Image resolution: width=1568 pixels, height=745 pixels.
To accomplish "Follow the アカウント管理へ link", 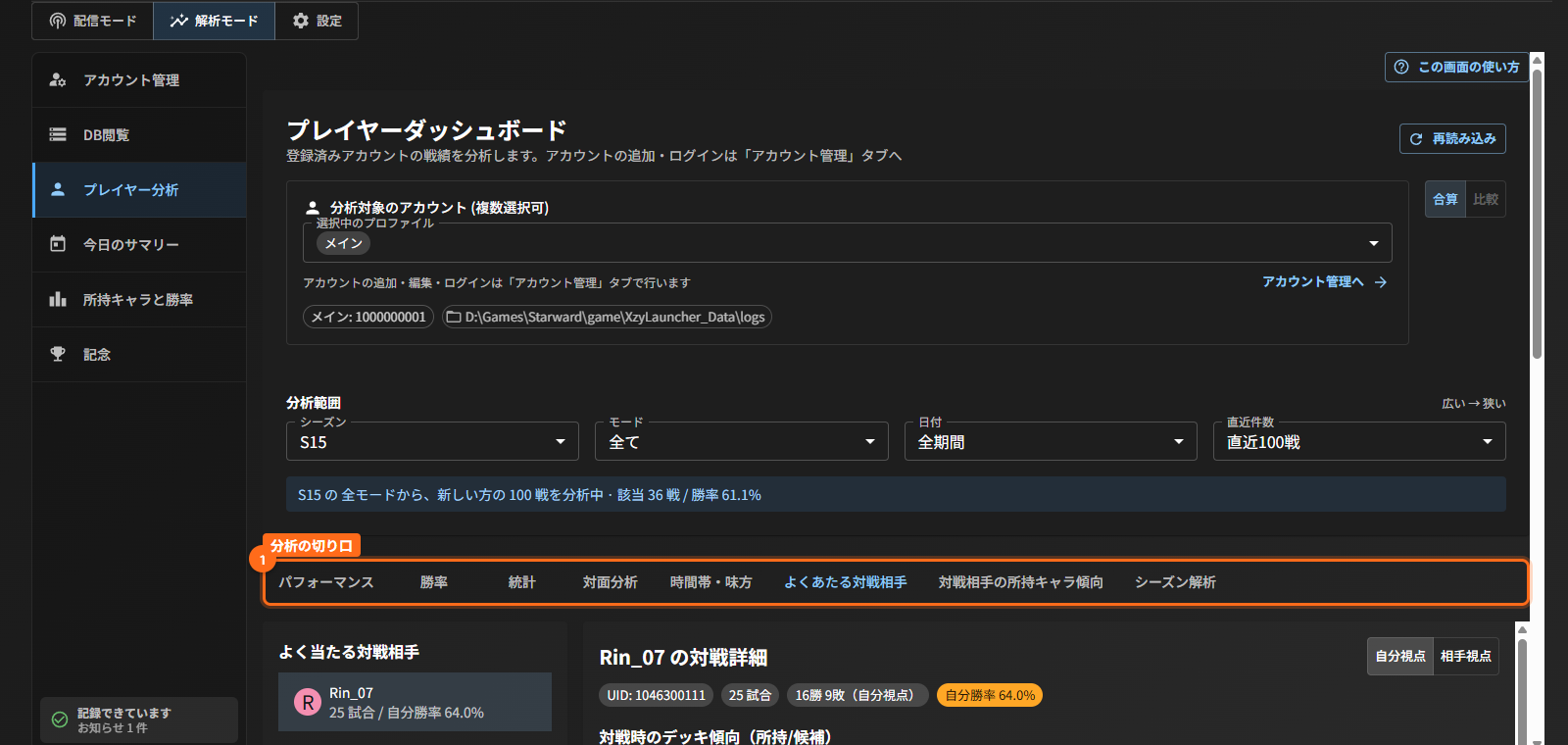I will 1324,282.
